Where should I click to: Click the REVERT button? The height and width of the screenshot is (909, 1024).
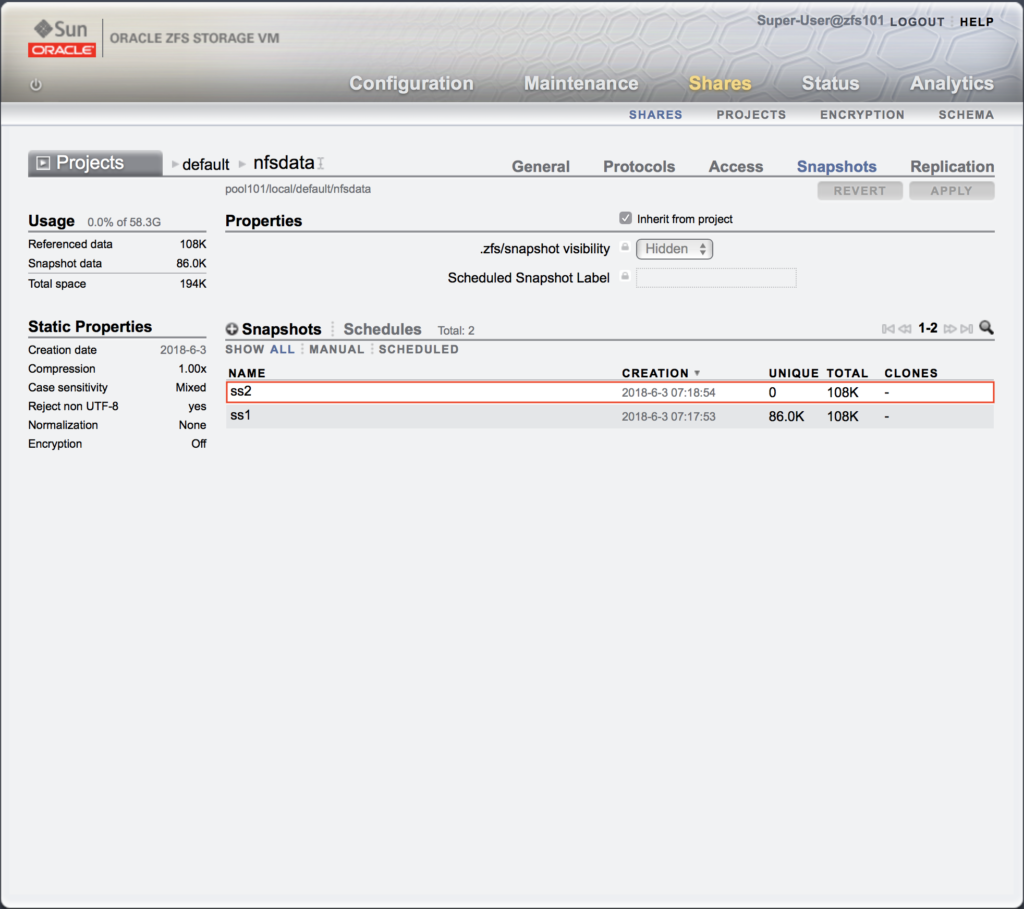coord(859,191)
